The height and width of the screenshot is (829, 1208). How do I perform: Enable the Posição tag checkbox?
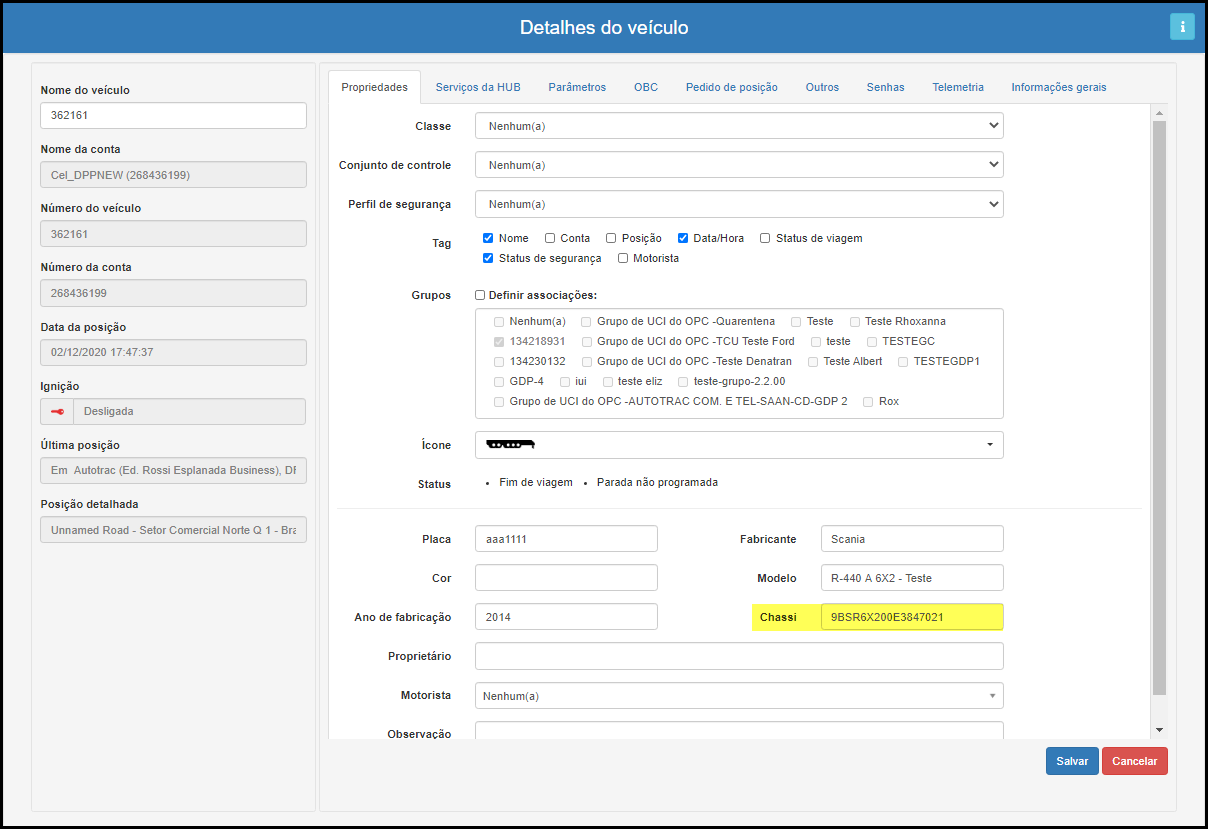[x=611, y=238]
